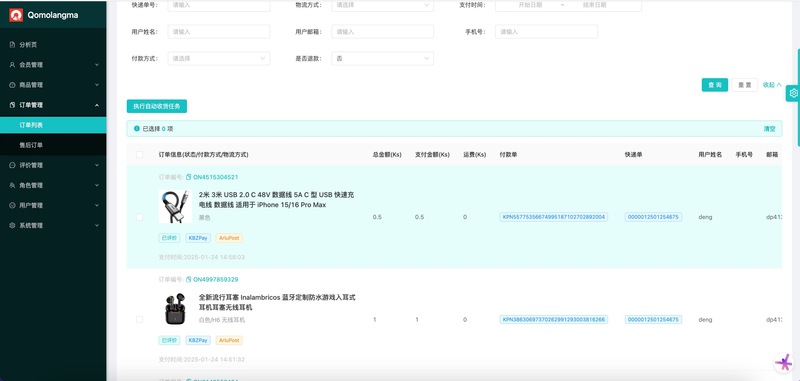This screenshot has height=381, width=800.
Task: Expand 用户管理 using its chevron
Action: tap(97, 206)
